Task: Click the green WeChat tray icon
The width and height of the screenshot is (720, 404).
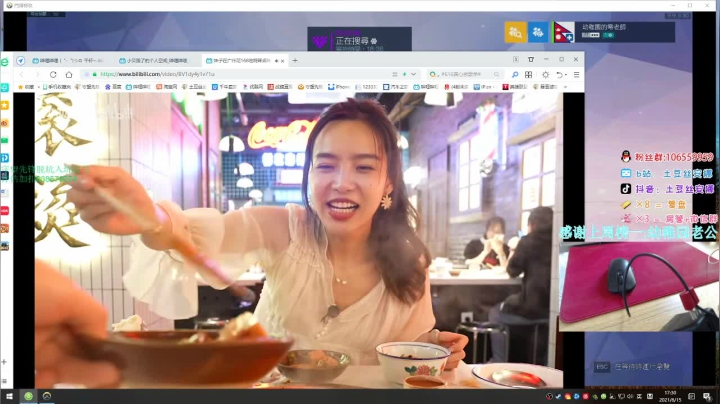Action: [x=603, y=396]
